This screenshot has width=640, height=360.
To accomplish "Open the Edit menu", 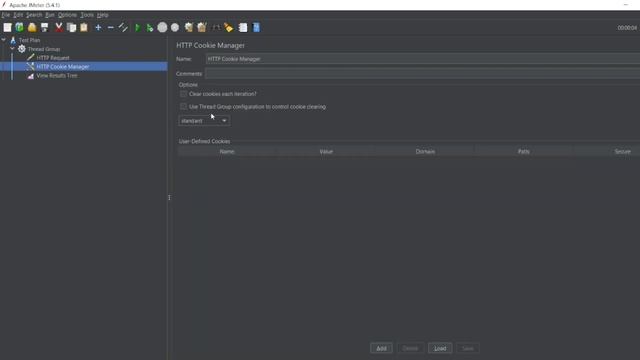I will point(18,15).
